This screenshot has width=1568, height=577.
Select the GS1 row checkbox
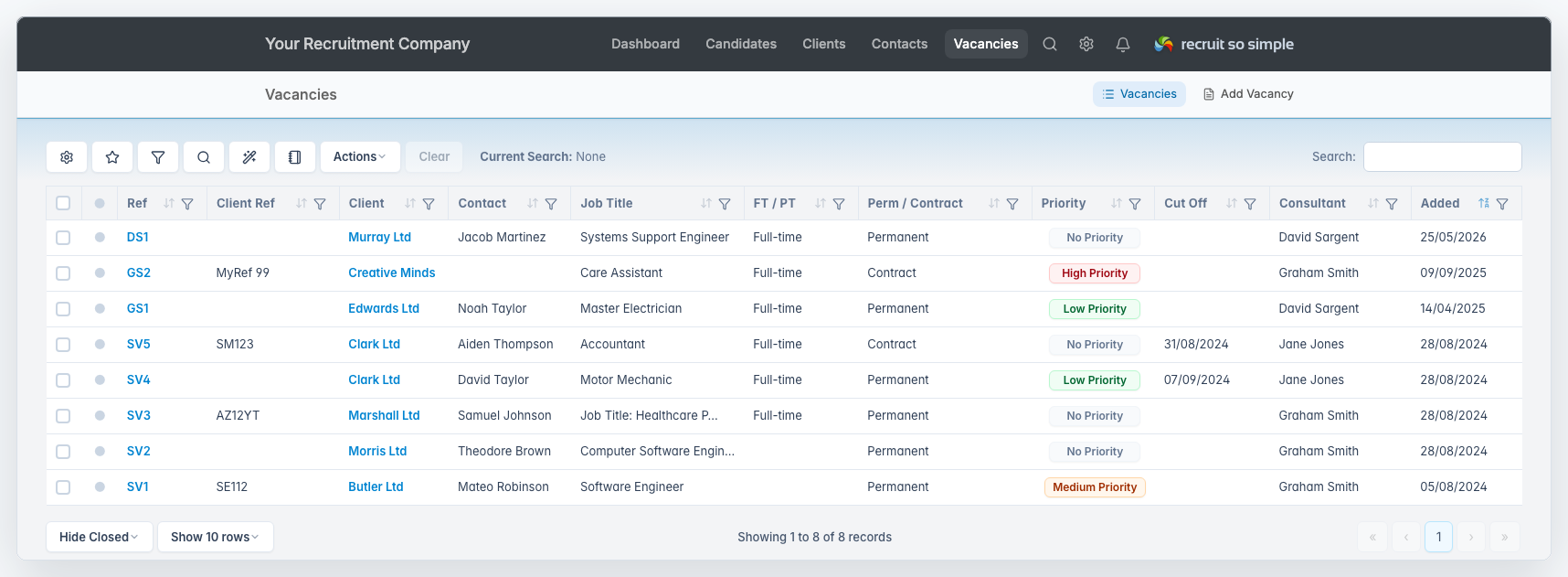[63, 309]
